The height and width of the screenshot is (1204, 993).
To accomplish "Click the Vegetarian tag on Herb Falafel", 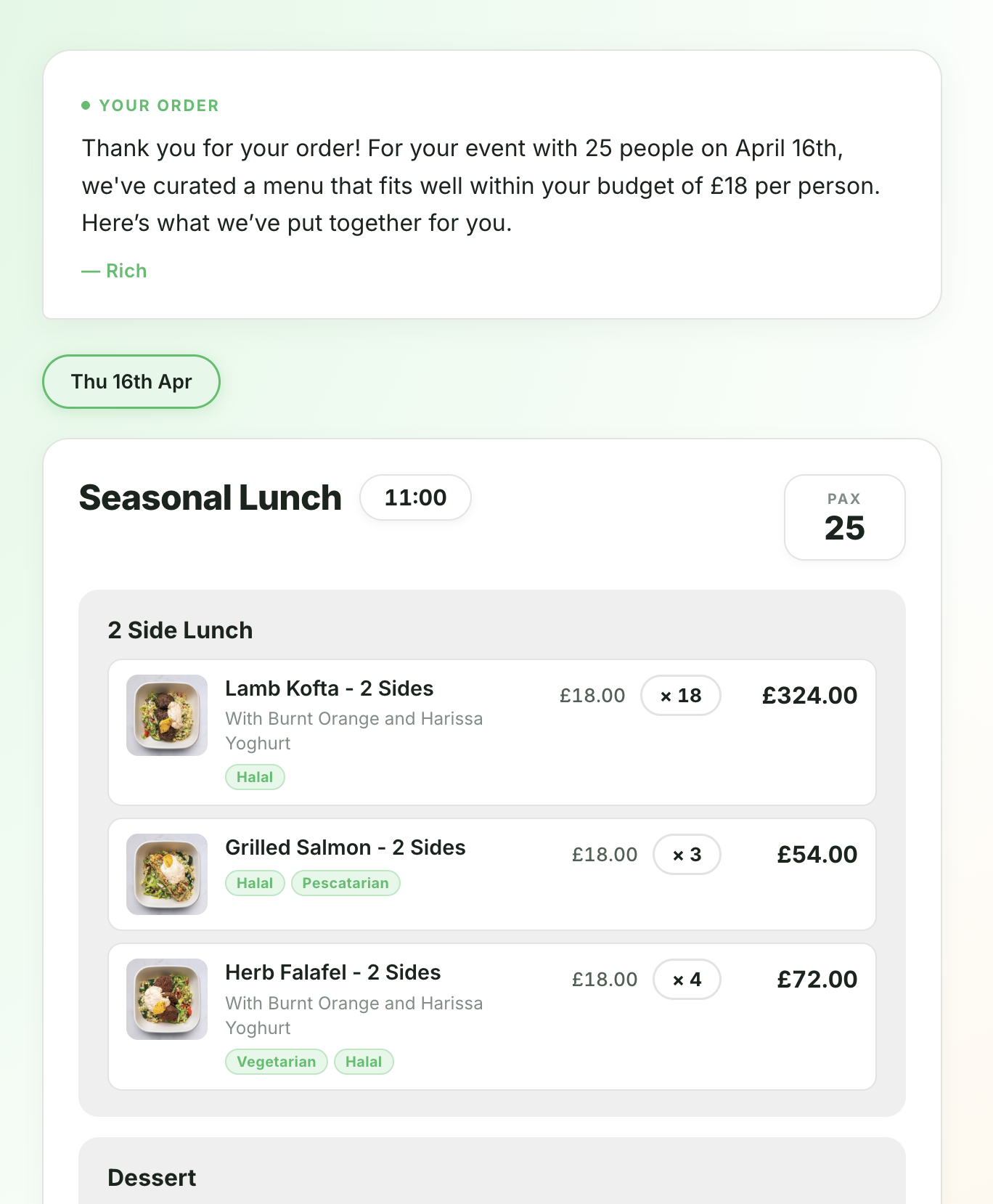I will (277, 1062).
